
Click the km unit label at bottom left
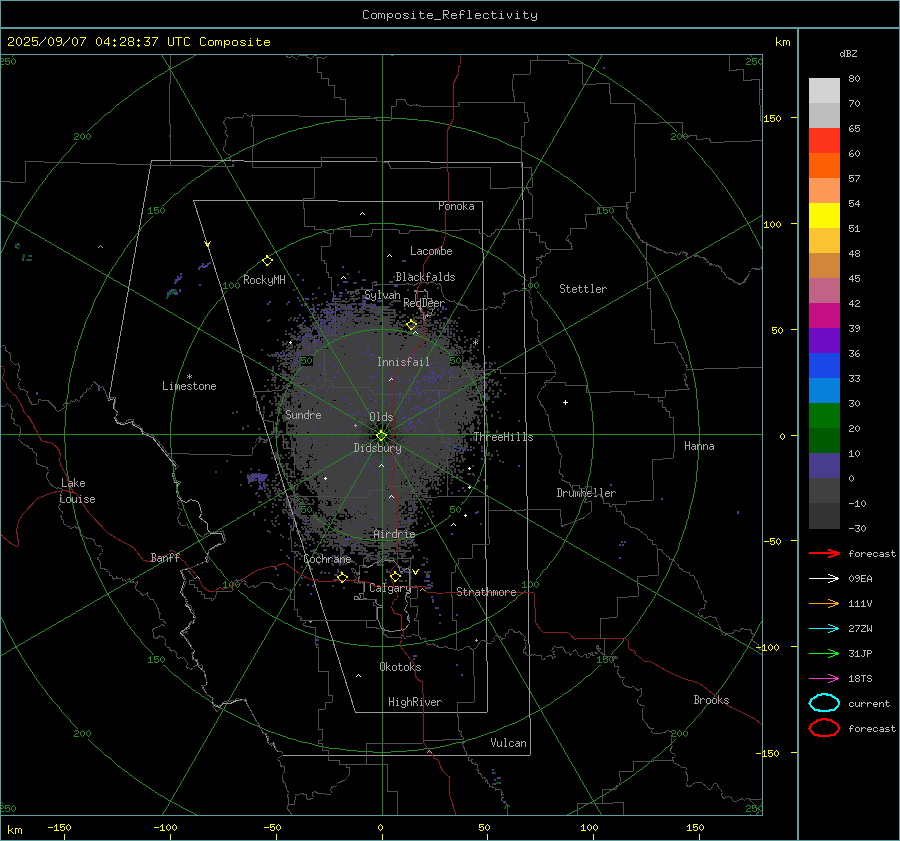(14, 830)
